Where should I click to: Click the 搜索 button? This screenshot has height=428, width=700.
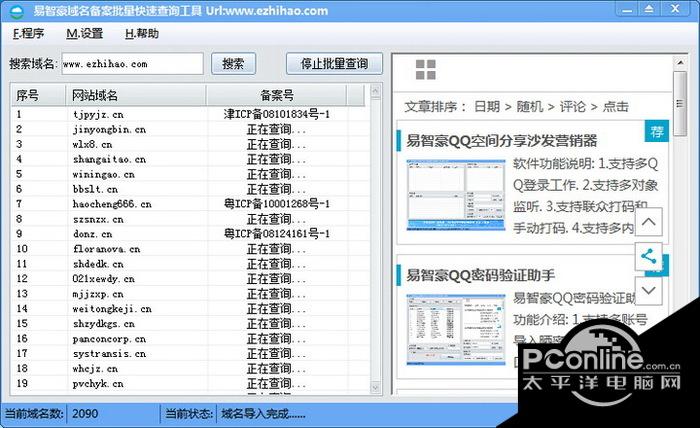233,64
